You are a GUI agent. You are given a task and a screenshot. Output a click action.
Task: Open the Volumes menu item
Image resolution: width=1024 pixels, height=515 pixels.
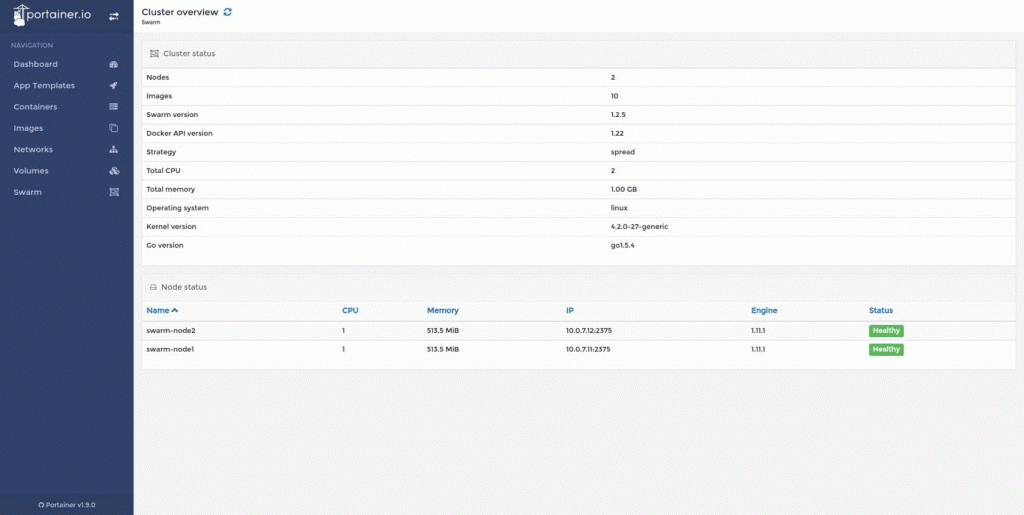[31, 171]
